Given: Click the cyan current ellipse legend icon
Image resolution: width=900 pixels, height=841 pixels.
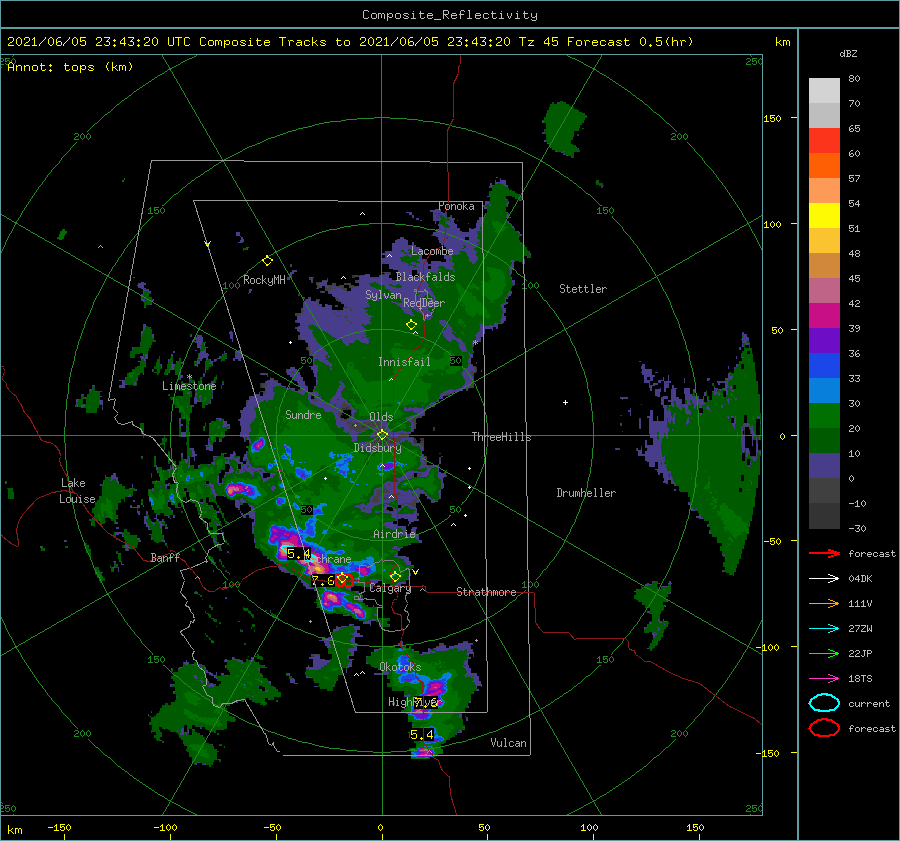Looking at the screenshot, I should tap(824, 703).
